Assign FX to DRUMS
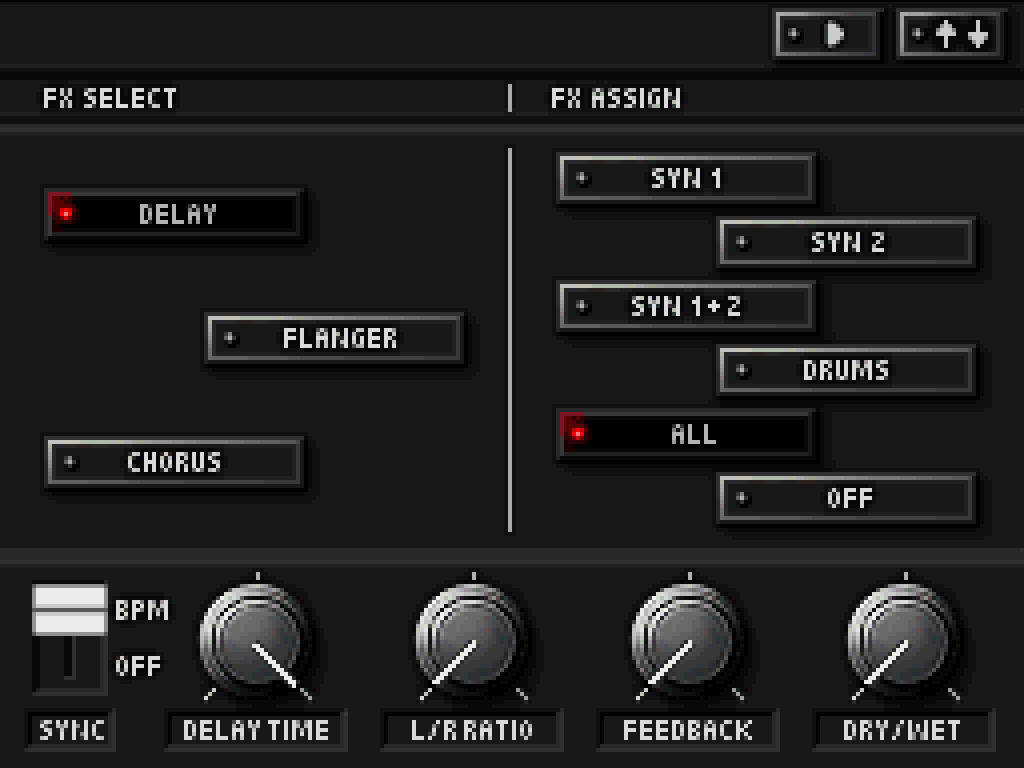 [846, 370]
